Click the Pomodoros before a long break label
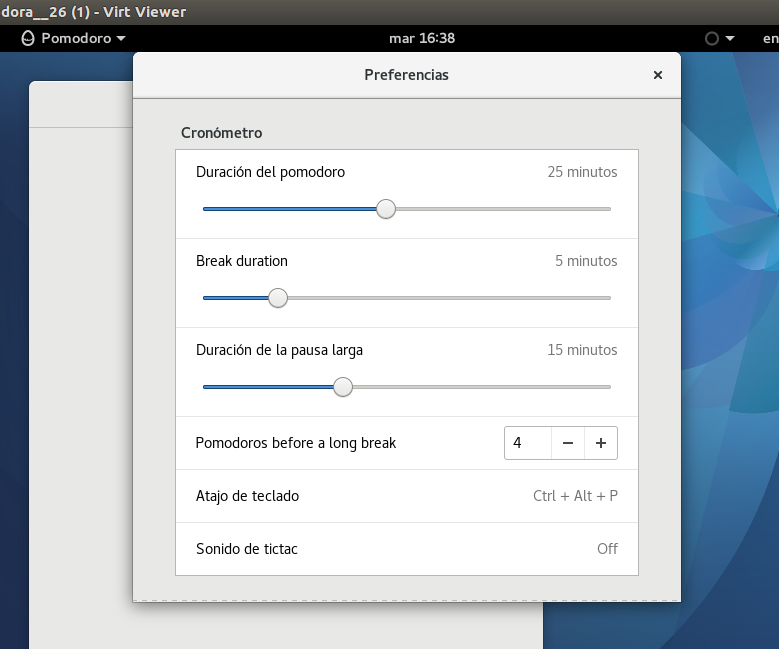Viewport: 779px width, 649px height. [296, 443]
